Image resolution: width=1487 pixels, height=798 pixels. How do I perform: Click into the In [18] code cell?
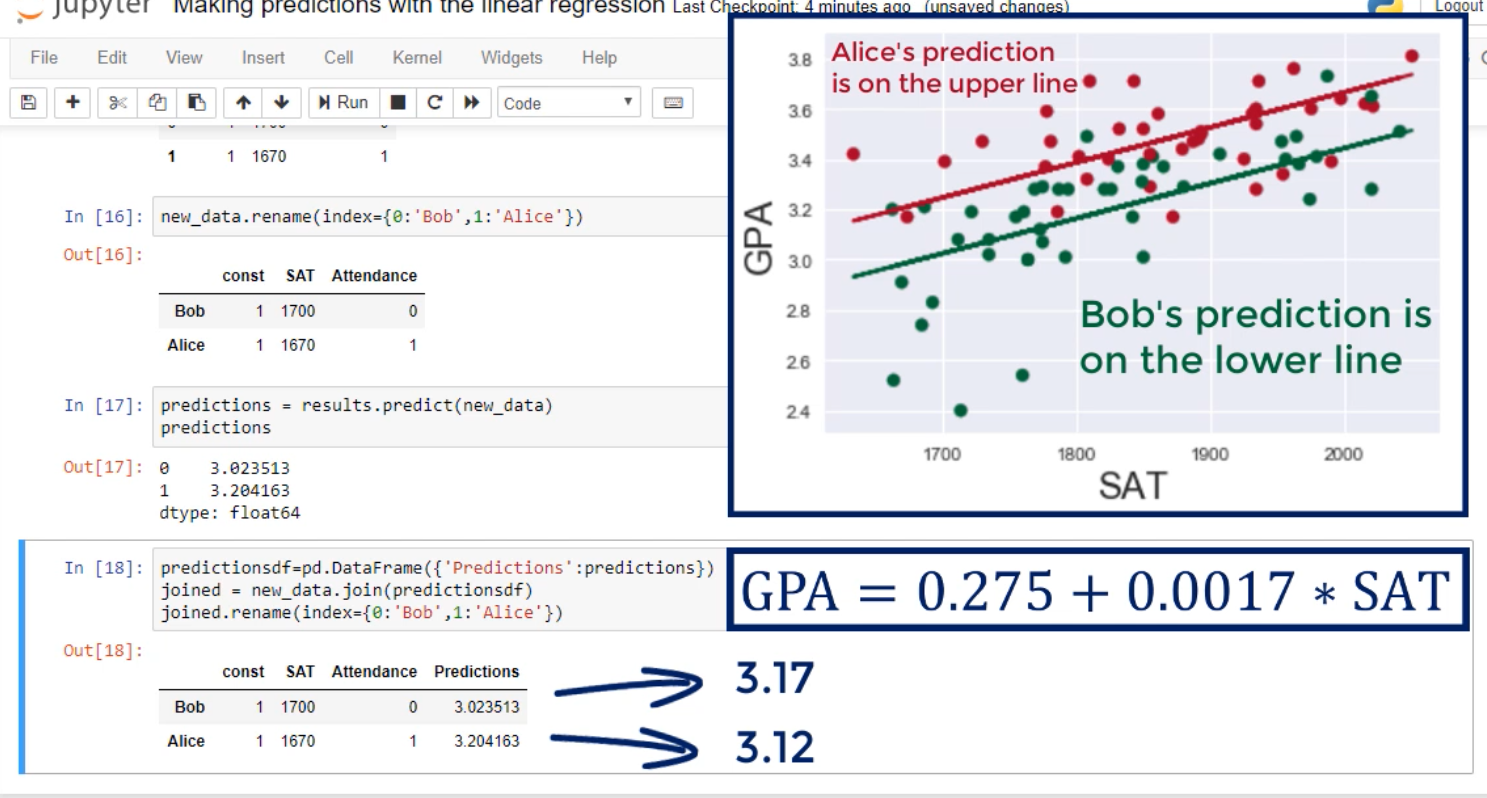440,590
